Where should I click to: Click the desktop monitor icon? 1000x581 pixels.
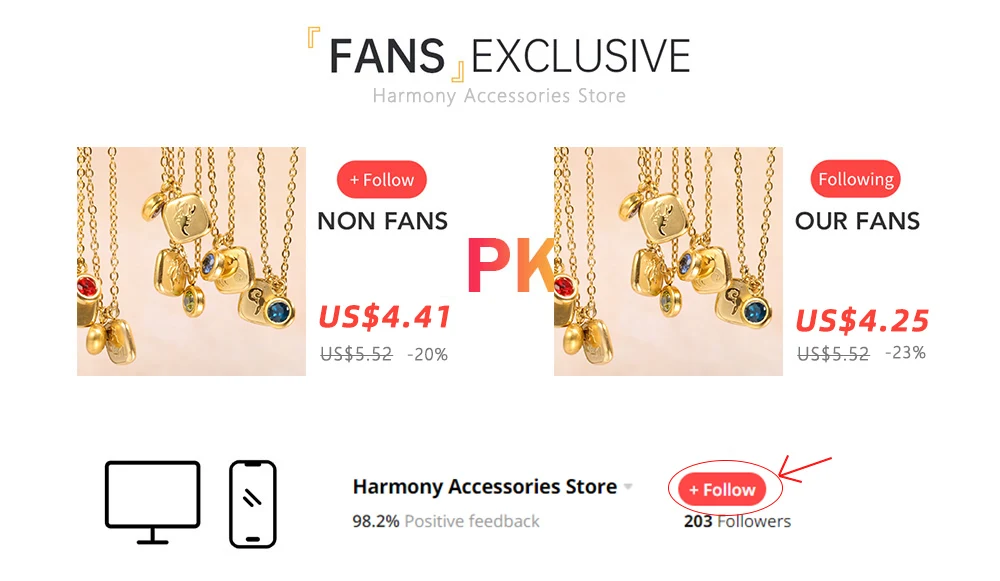click(152, 503)
